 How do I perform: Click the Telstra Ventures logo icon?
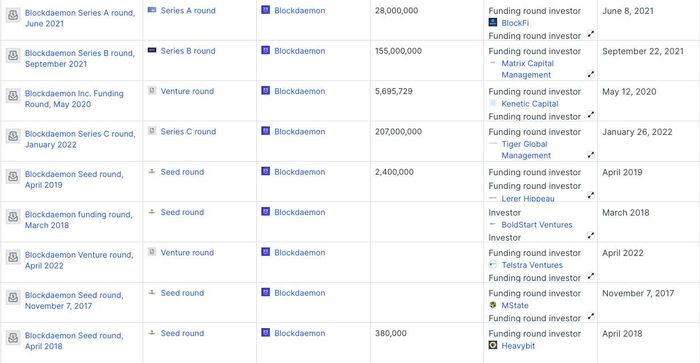(x=493, y=265)
